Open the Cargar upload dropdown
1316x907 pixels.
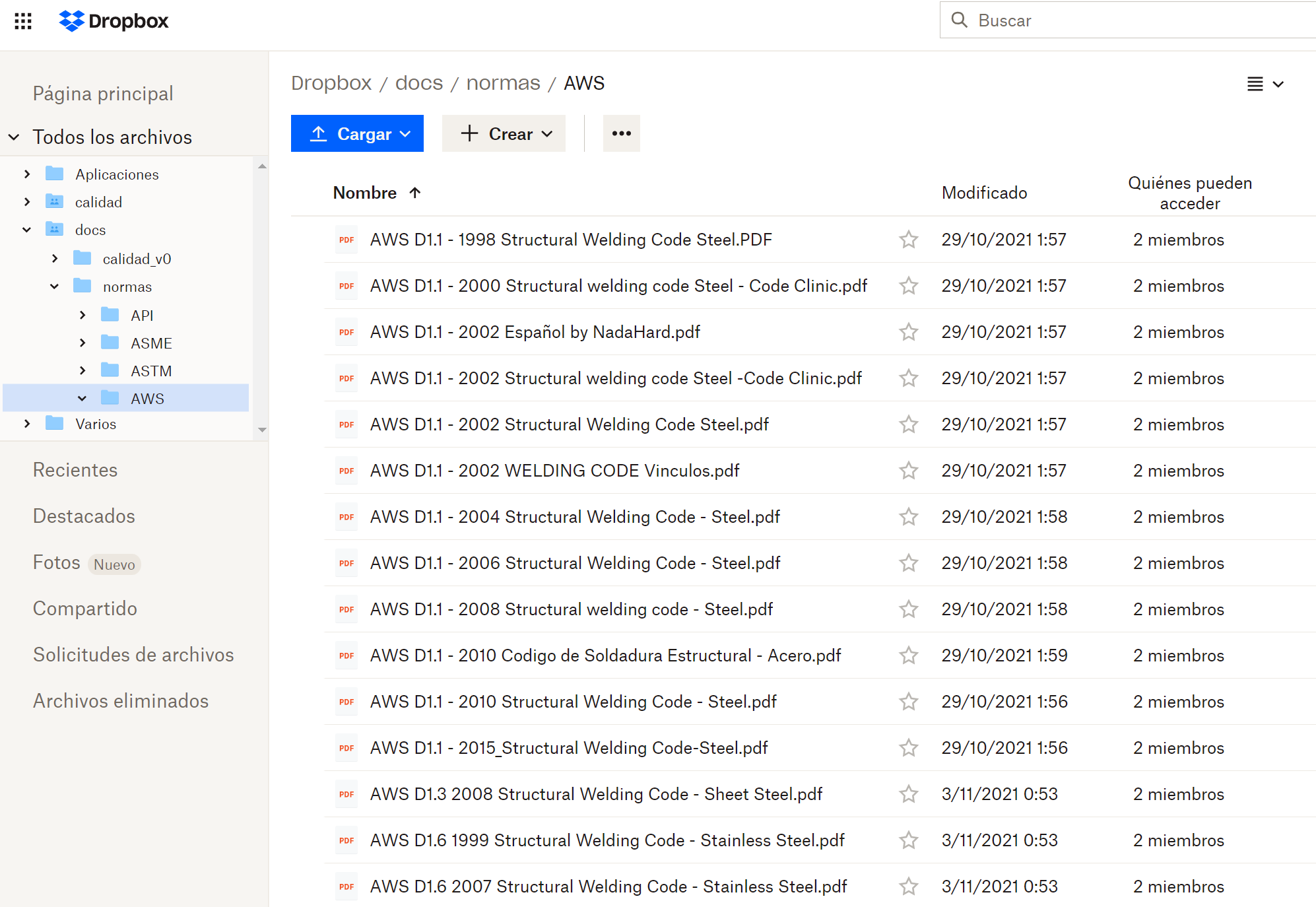point(357,133)
